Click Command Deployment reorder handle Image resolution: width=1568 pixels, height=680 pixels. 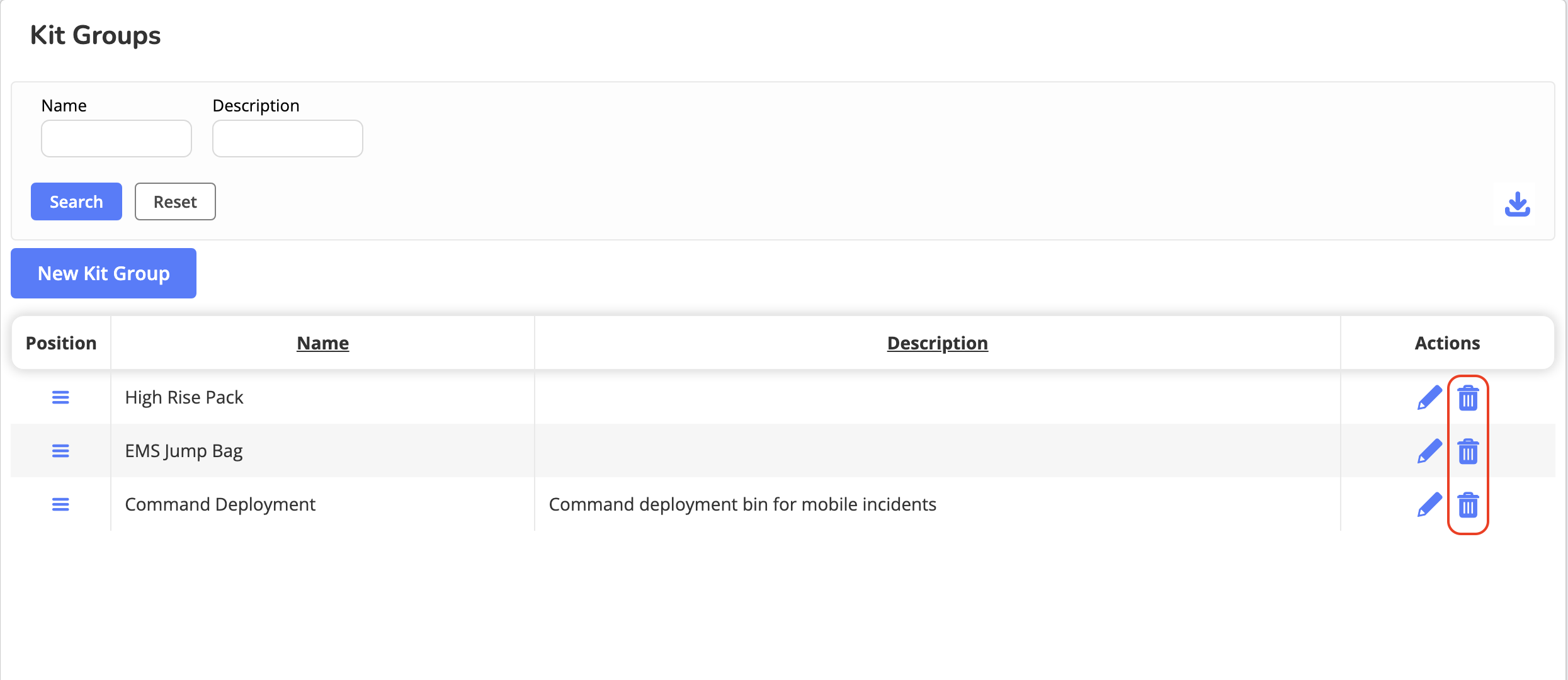pos(60,504)
